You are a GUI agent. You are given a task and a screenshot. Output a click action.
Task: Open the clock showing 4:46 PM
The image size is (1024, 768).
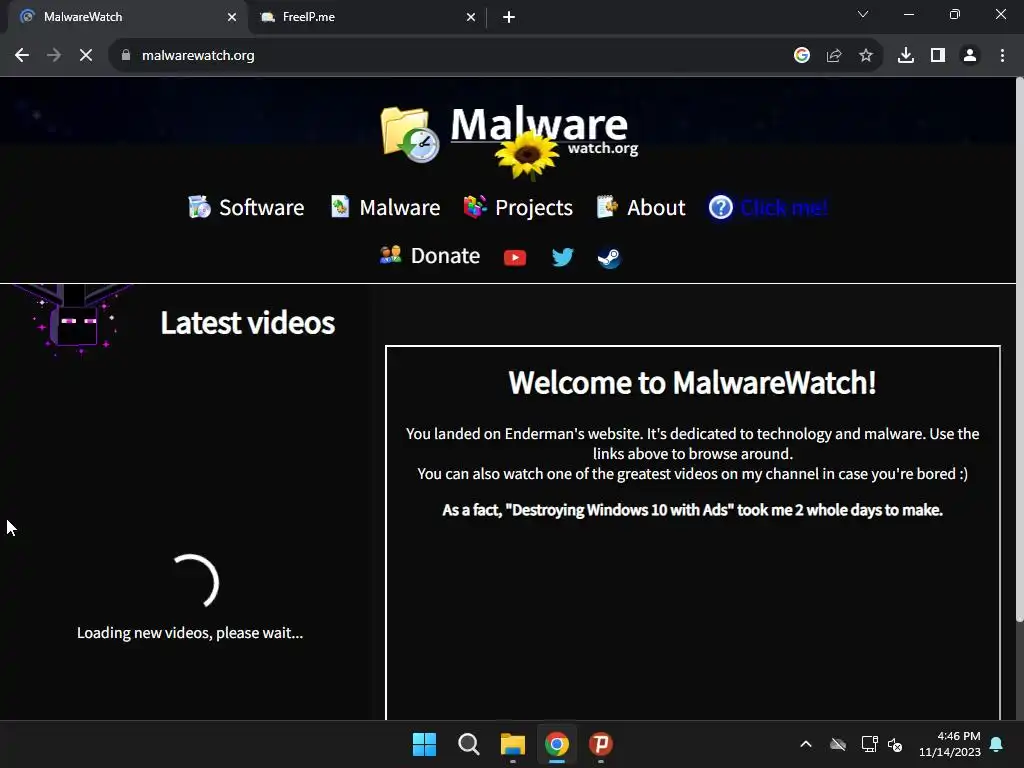coord(950,744)
